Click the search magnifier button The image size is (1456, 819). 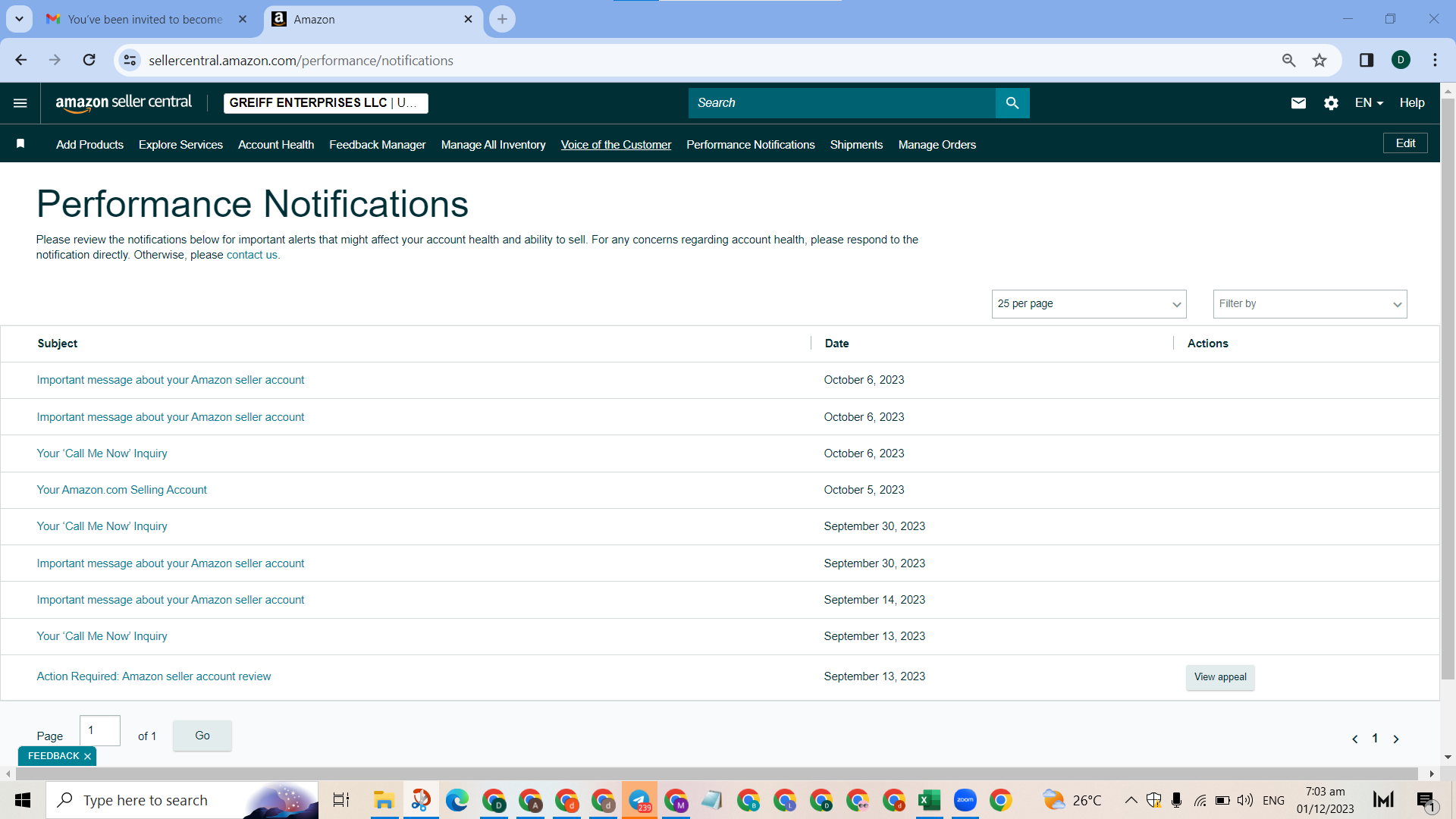click(1012, 103)
